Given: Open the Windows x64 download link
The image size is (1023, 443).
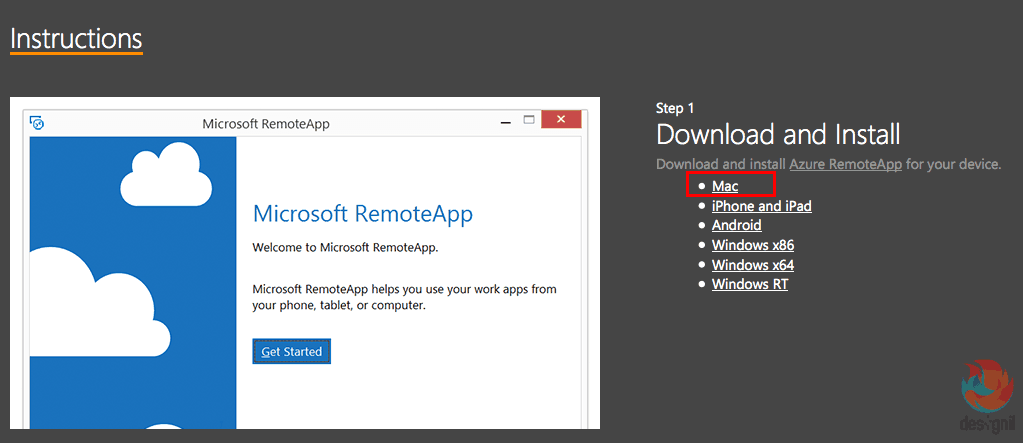Looking at the screenshot, I should (x=753, y=265).
